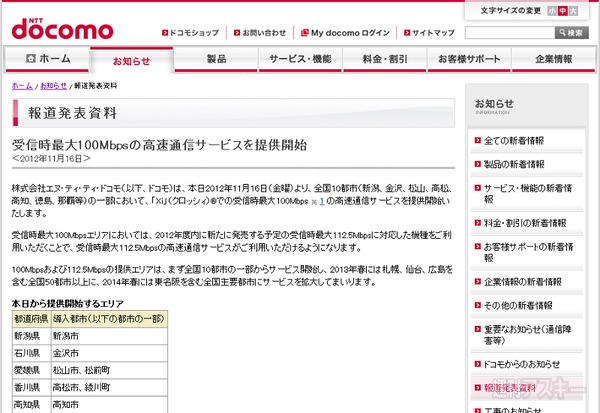The width and height of the screenshot is (600, 413).
Task: Open the 企業情報 tab
Action: click(x=554, y=59)
